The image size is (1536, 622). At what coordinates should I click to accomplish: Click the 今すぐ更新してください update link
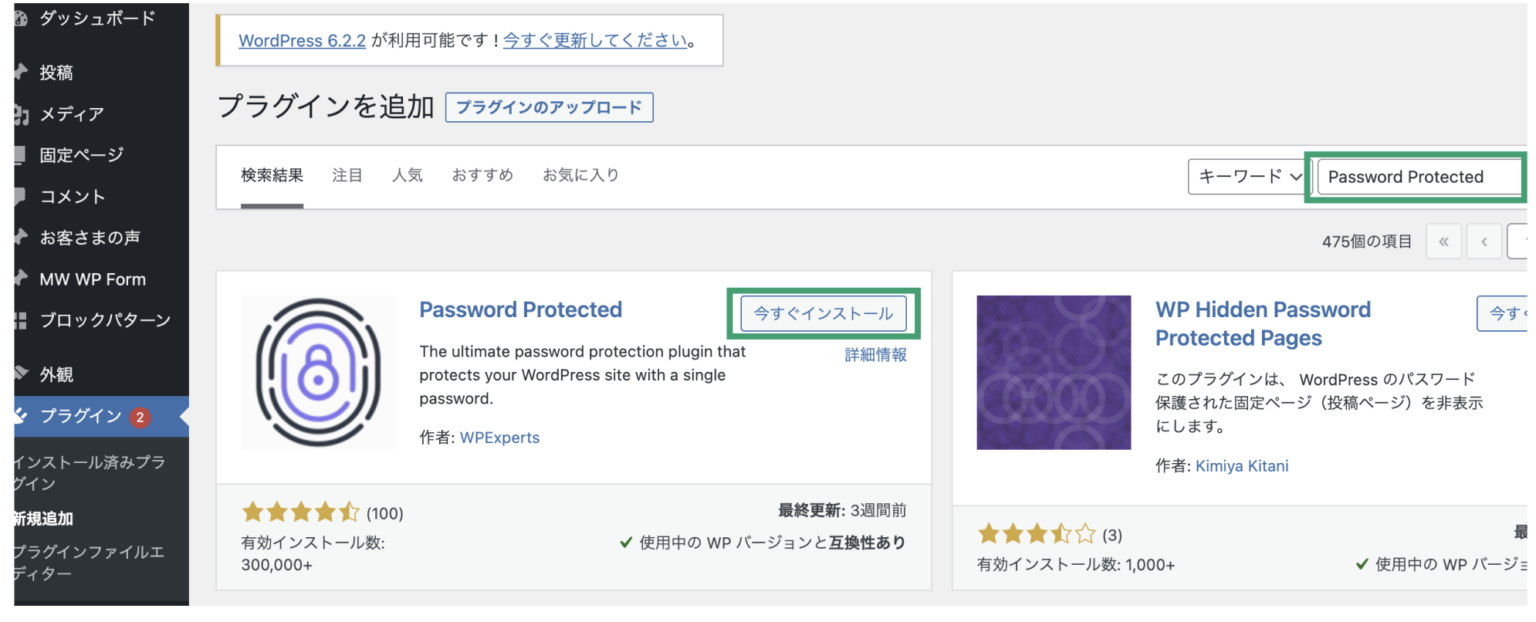(594, 41)
